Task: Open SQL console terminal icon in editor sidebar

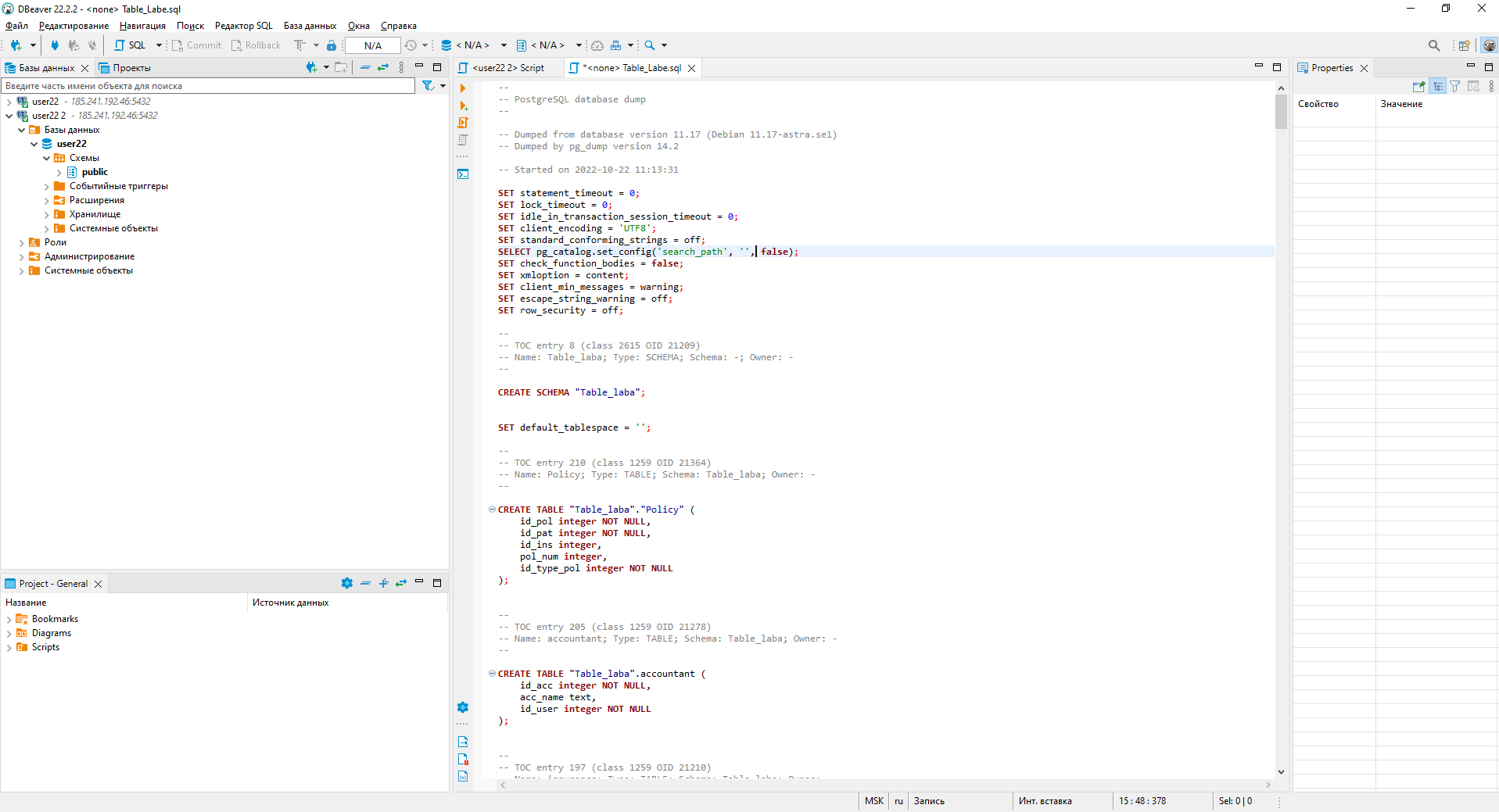Action: tap(463, 173)
